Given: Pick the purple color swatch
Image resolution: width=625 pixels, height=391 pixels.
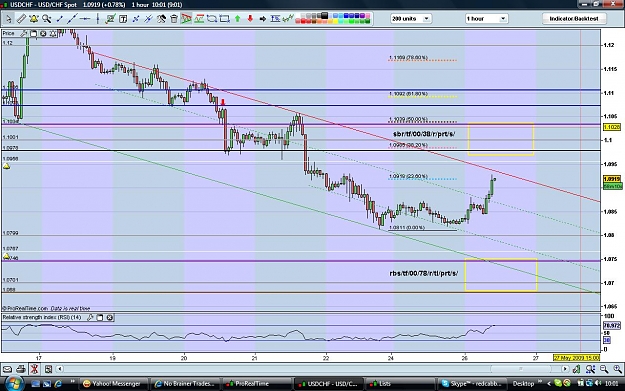Looking at the screenshot, I should click(x=362, y=16).
